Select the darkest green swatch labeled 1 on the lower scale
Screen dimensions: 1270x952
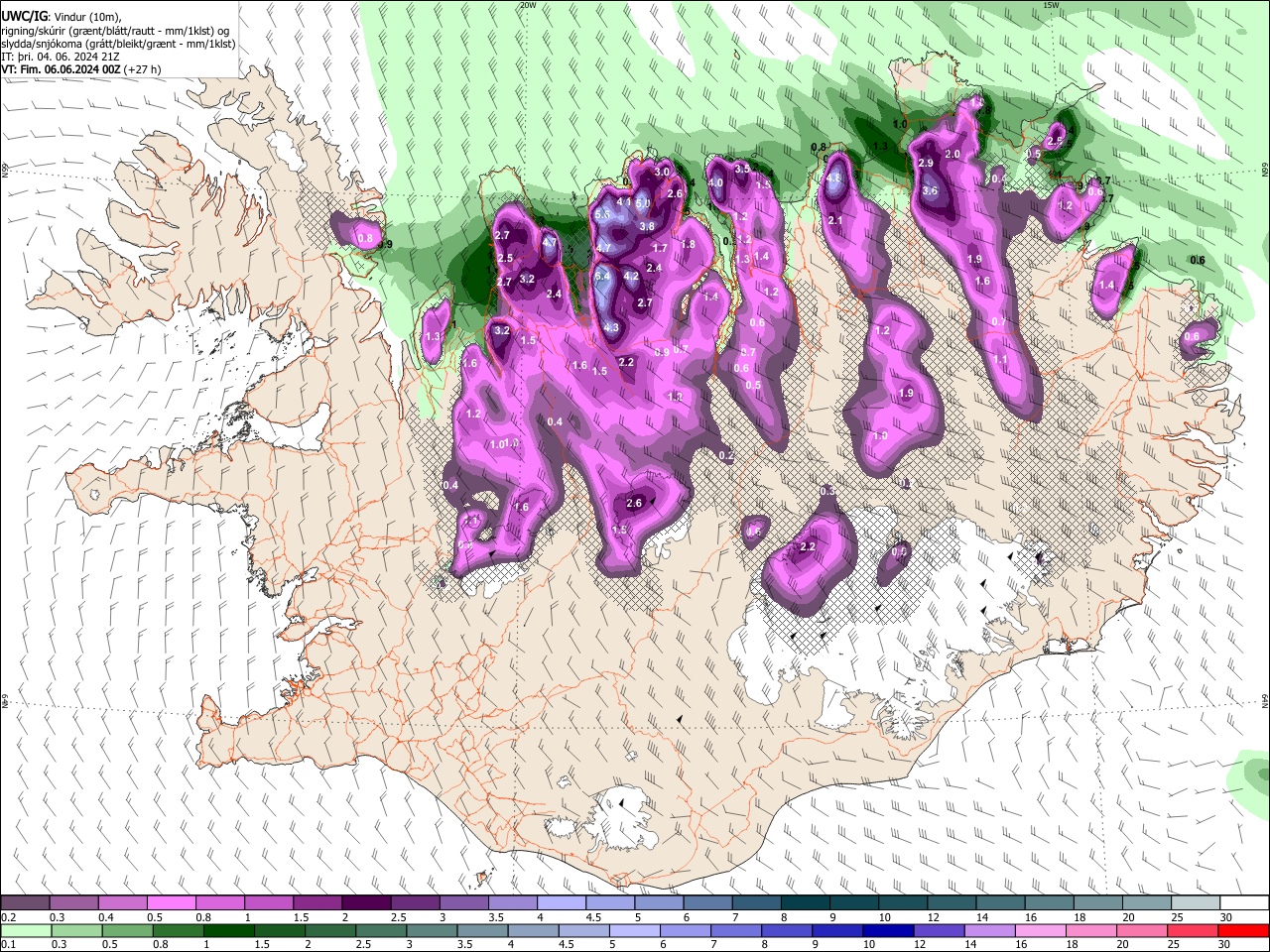click(228, 930)
